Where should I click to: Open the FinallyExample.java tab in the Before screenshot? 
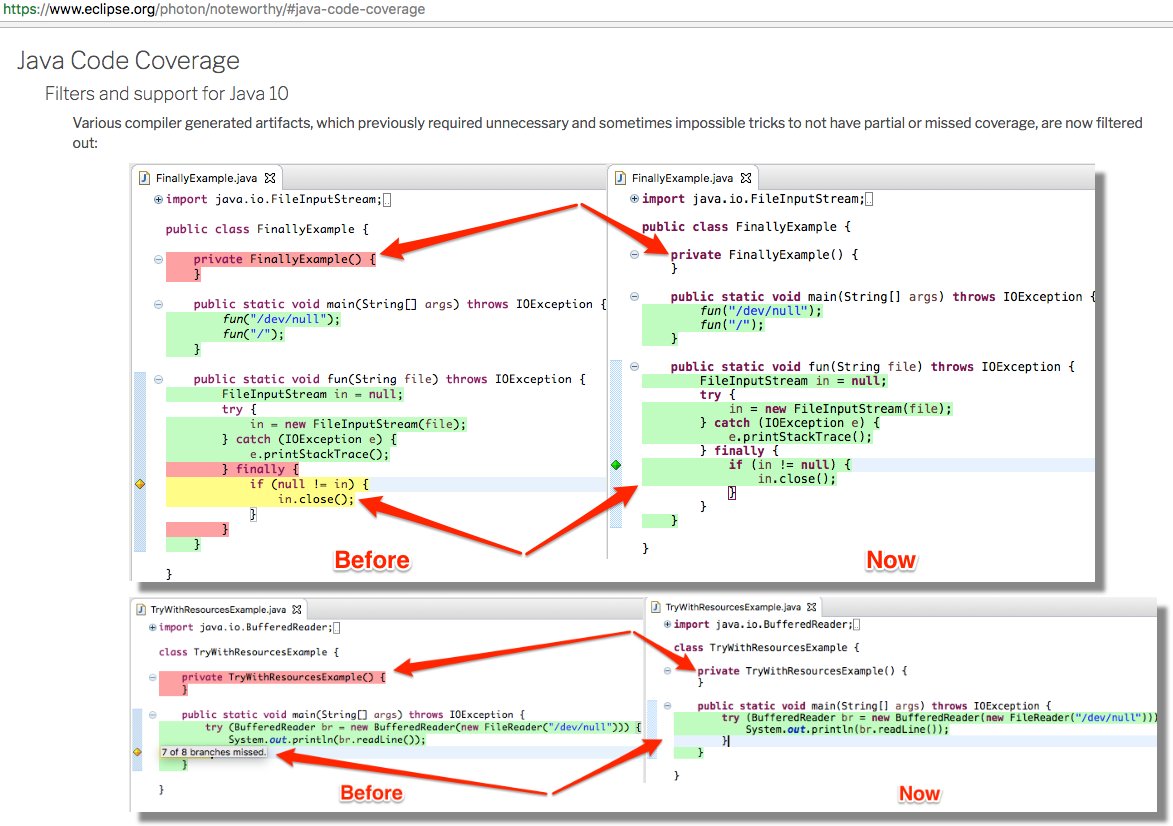coord(206,178)
